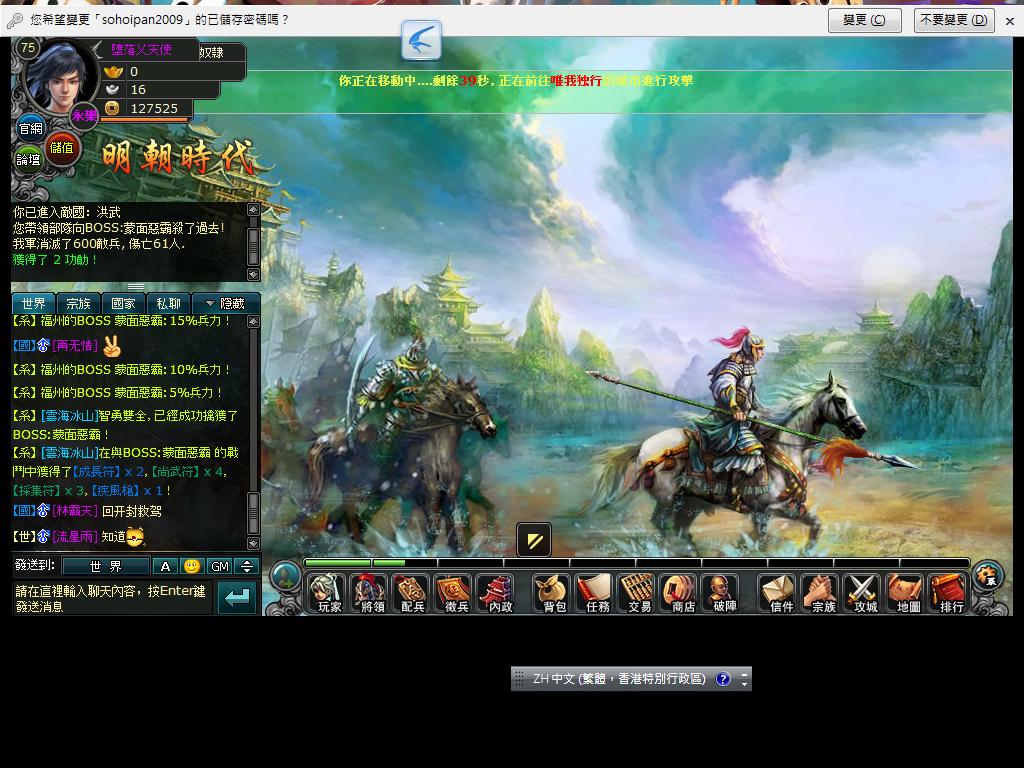Viewport: 1024px width, 768px height.
Task: Click the gold ingot count 0
Action: [134, 71]
